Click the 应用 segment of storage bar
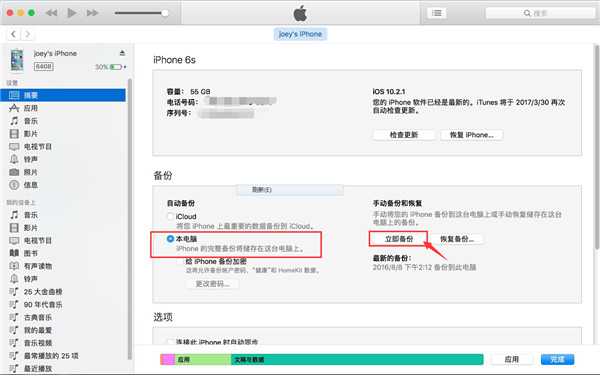The image size is (600, 375). [x=203, y=360]
